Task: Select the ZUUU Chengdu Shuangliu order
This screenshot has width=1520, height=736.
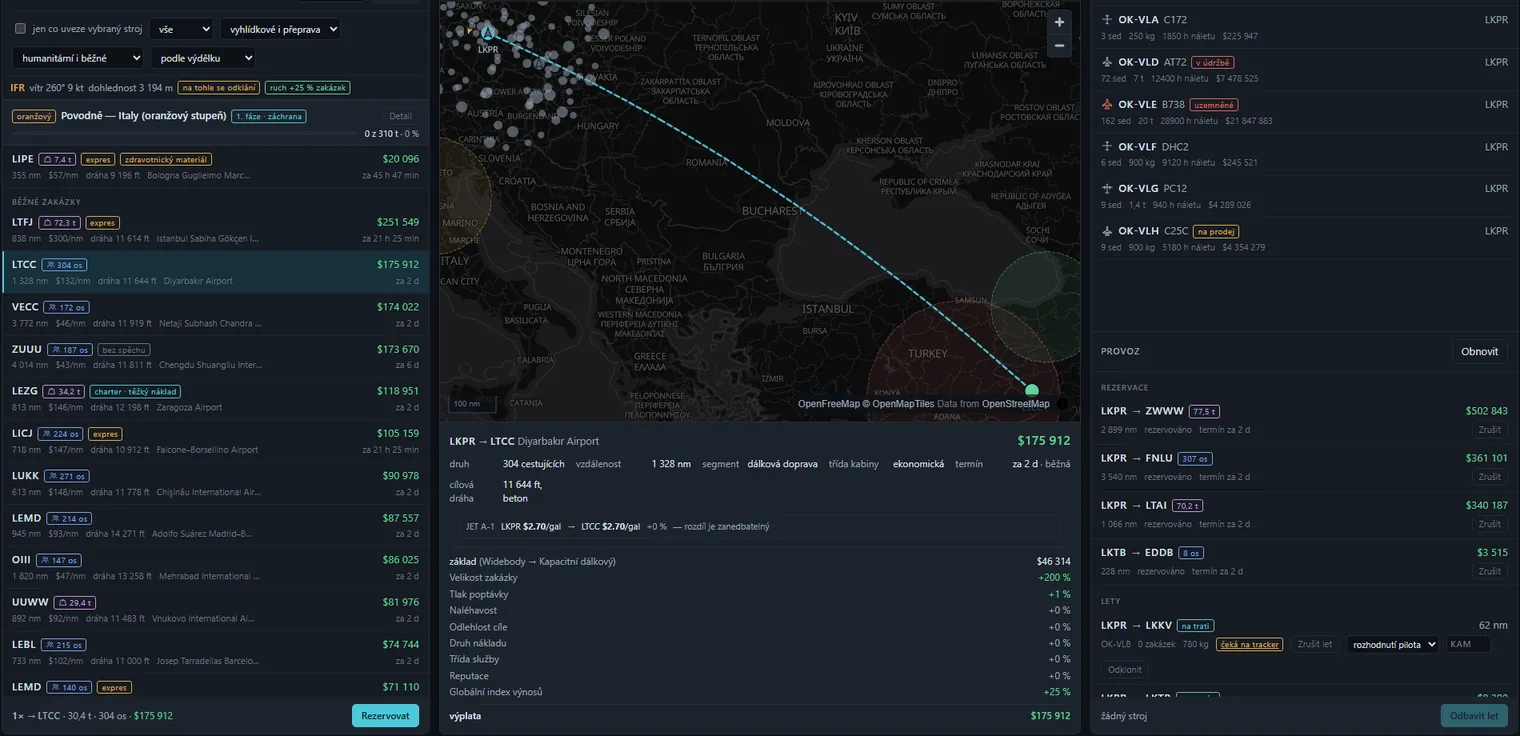Action: tap(215, 357)
